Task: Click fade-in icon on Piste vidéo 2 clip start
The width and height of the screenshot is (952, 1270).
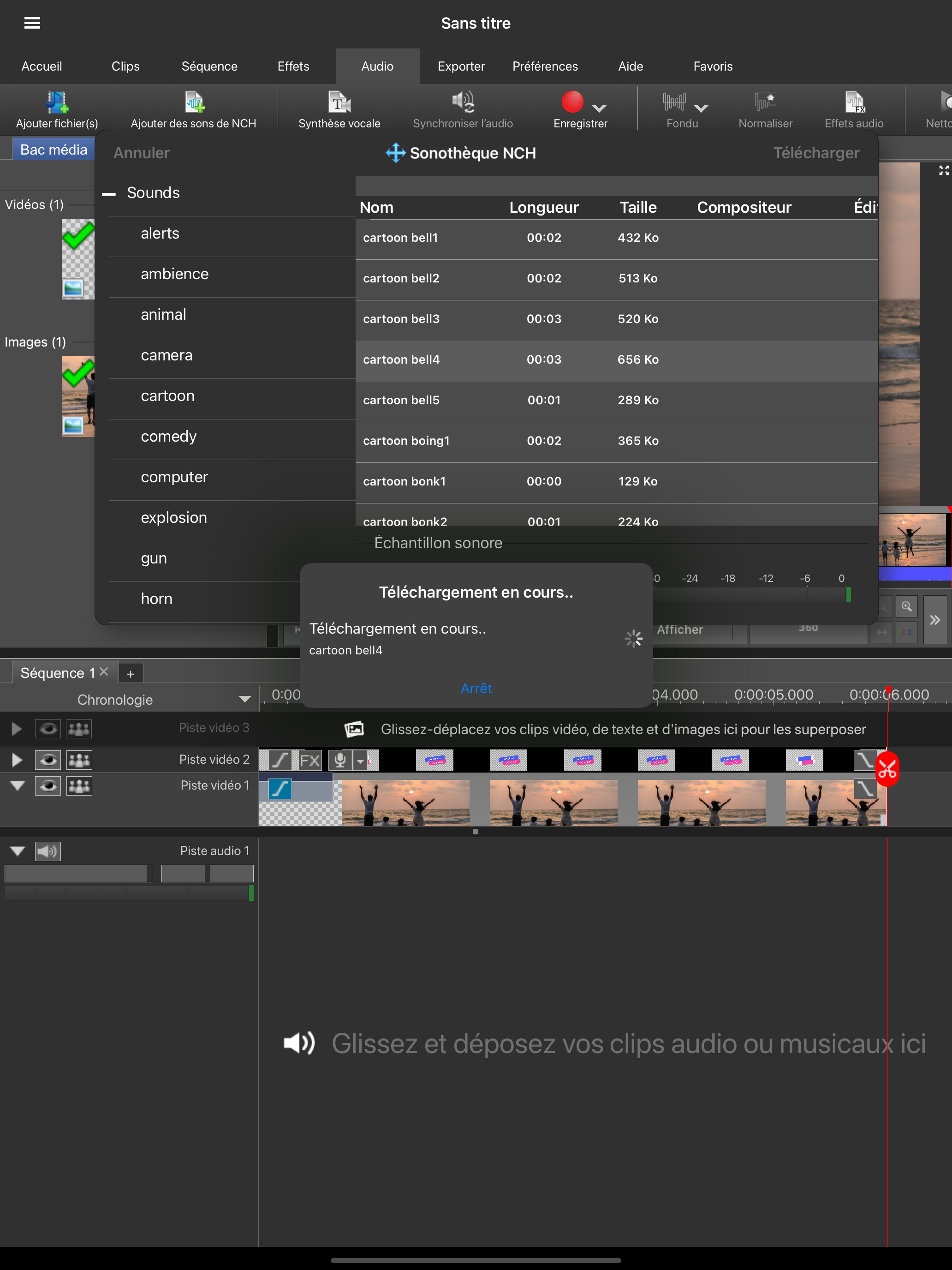Action: point(280,760)
